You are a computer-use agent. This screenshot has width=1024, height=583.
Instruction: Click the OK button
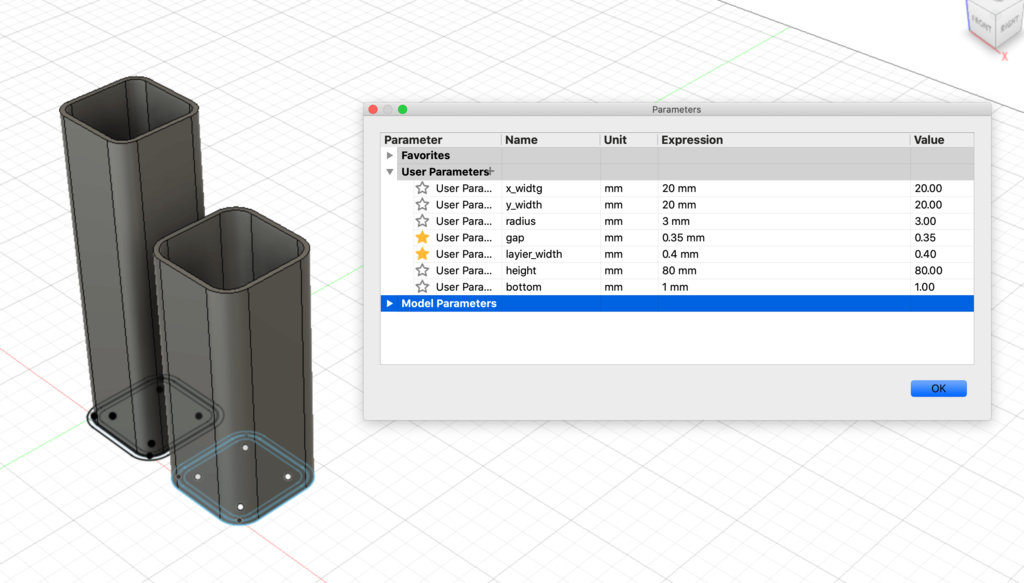click(938, 388)
